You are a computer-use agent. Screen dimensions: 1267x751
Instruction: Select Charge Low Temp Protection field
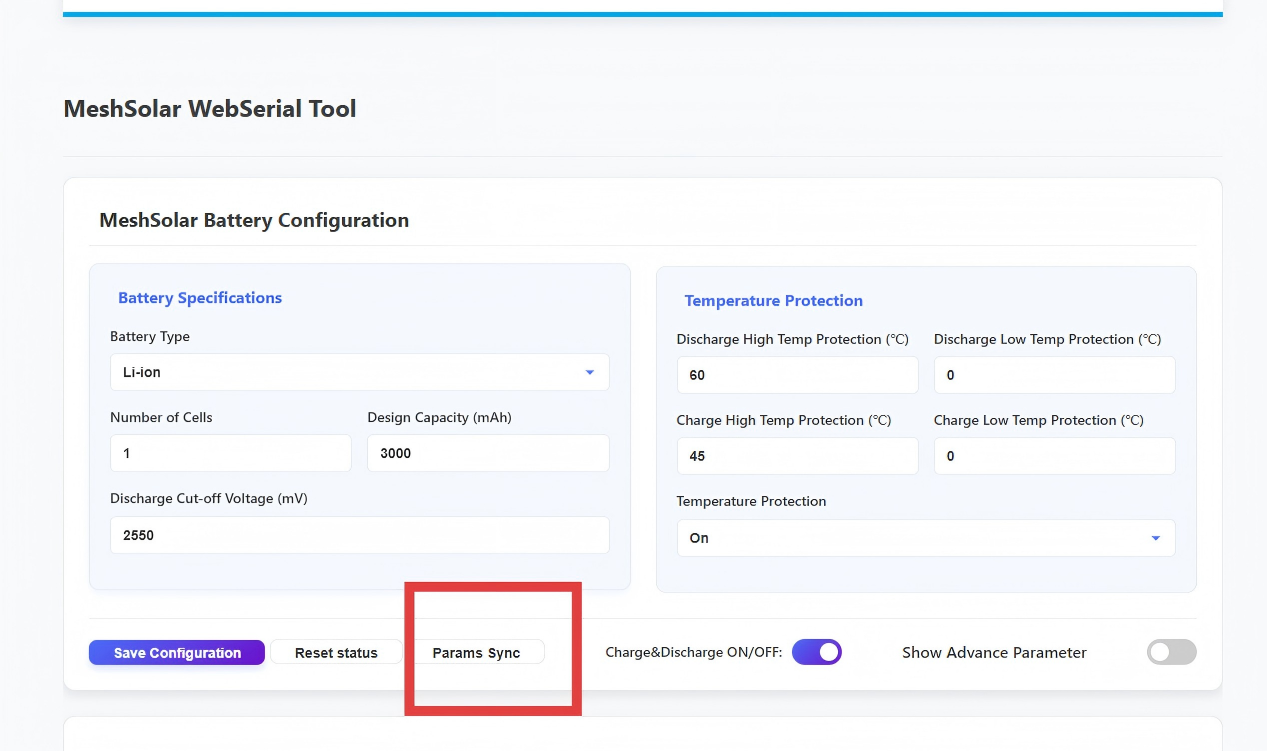pyautogui.click(x=1054, y=456)
